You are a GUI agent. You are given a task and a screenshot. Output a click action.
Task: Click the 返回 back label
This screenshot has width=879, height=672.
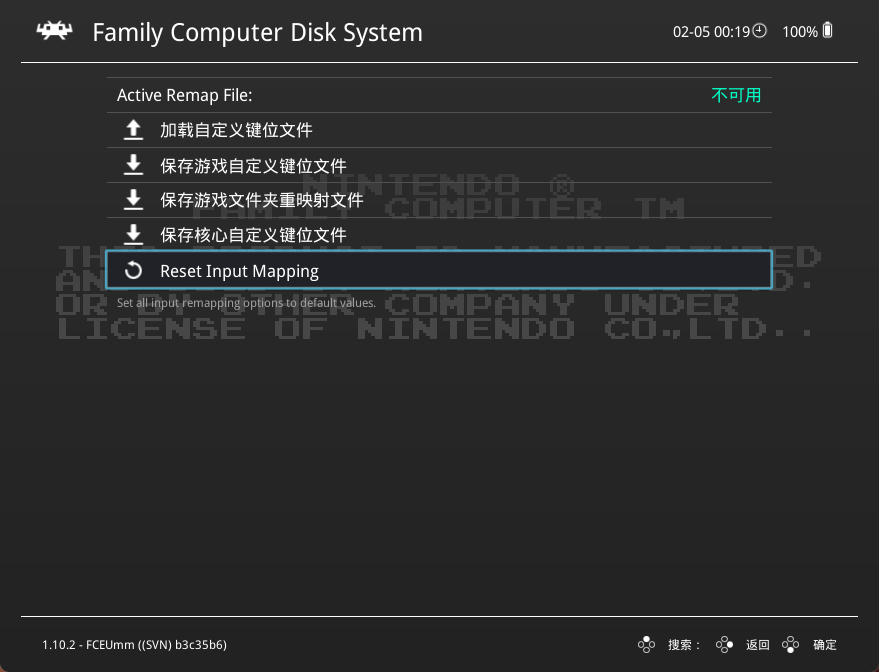757,645
